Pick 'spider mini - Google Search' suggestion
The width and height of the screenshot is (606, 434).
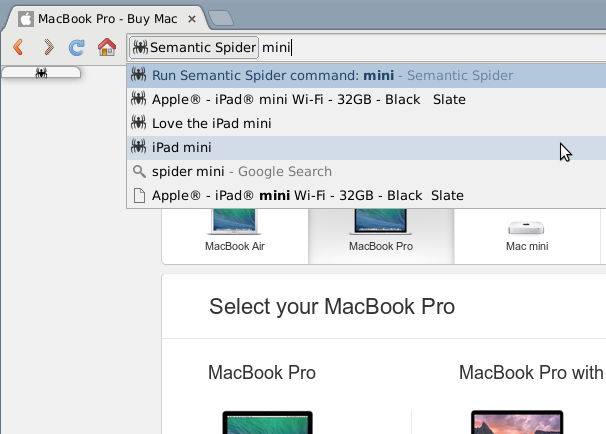[x=241, y=171]
